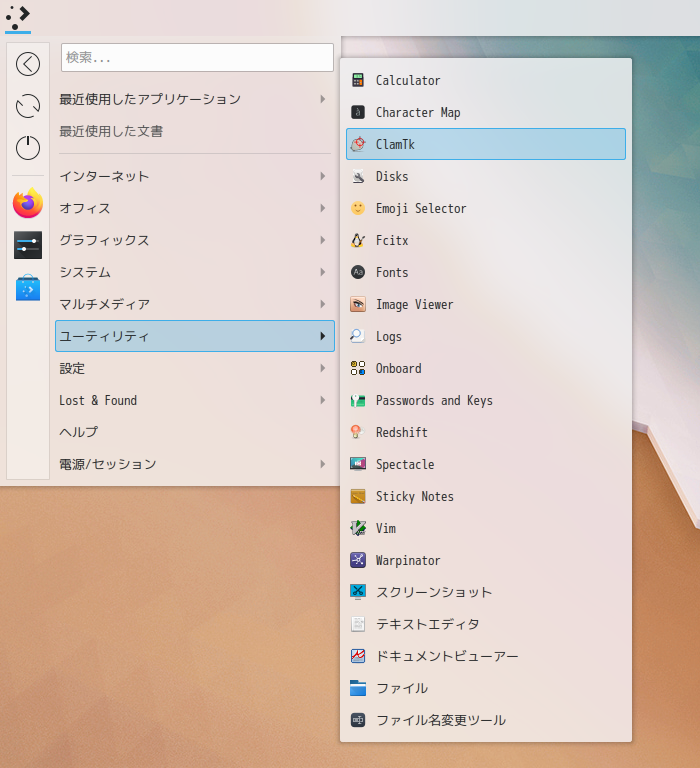Click the Image Viewer eye icon

358,304
